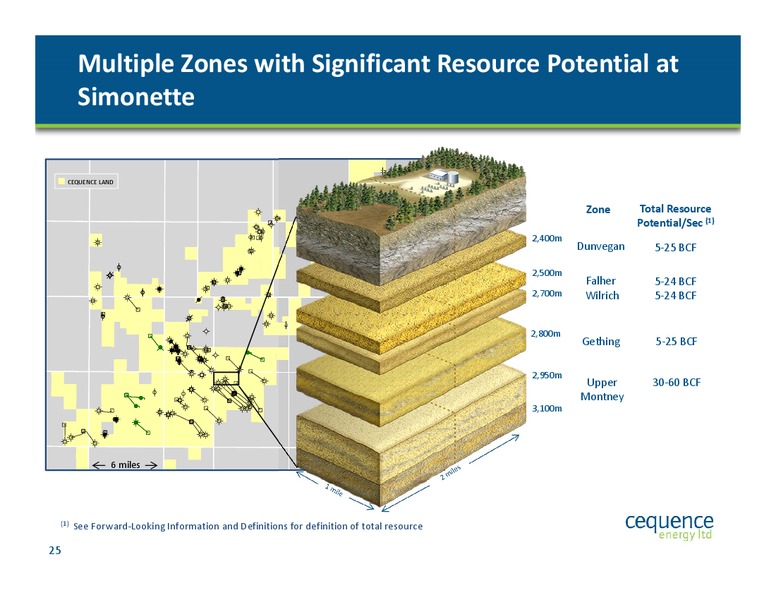
Task: Click the facility building on the block diagram
Action: [443, 174]
